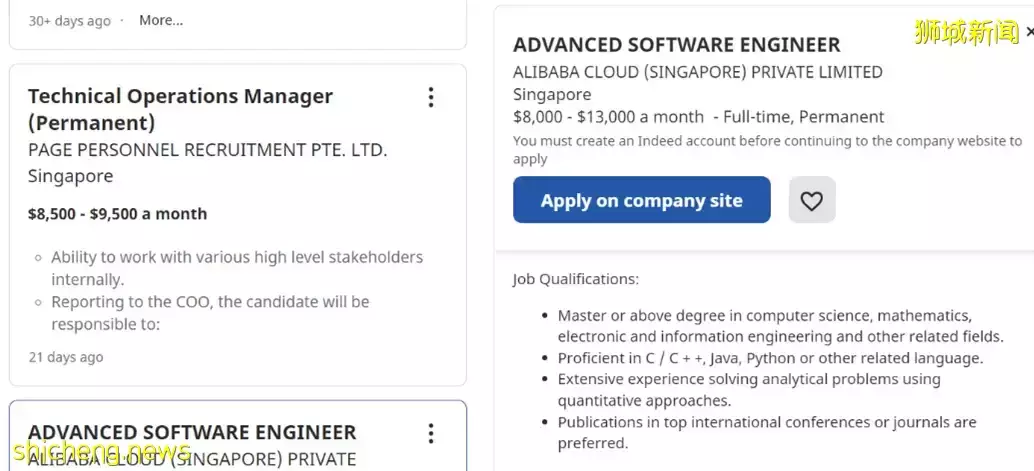Open three-dot menu on Advanced Software Engineer card
Screen dimensions: 1034x471
pyautogui.click(x=431, y=433)
